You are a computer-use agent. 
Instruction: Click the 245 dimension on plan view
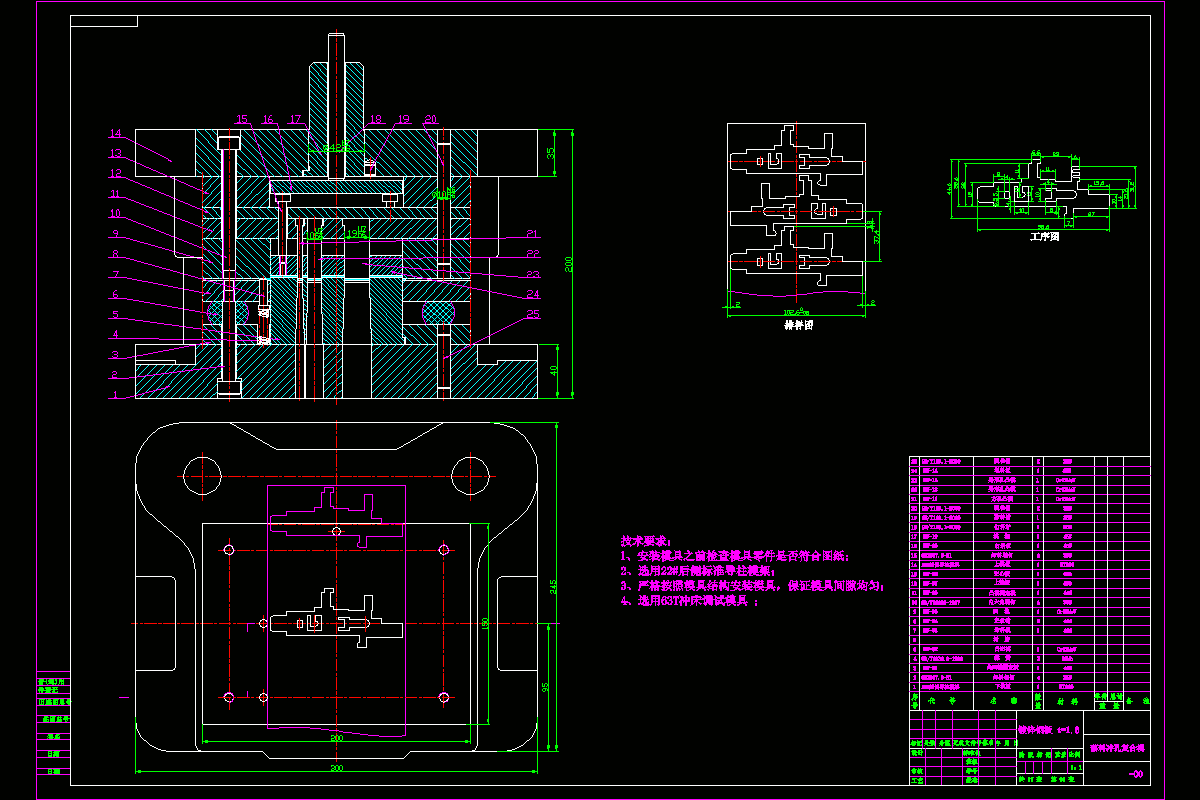[551, 589]
